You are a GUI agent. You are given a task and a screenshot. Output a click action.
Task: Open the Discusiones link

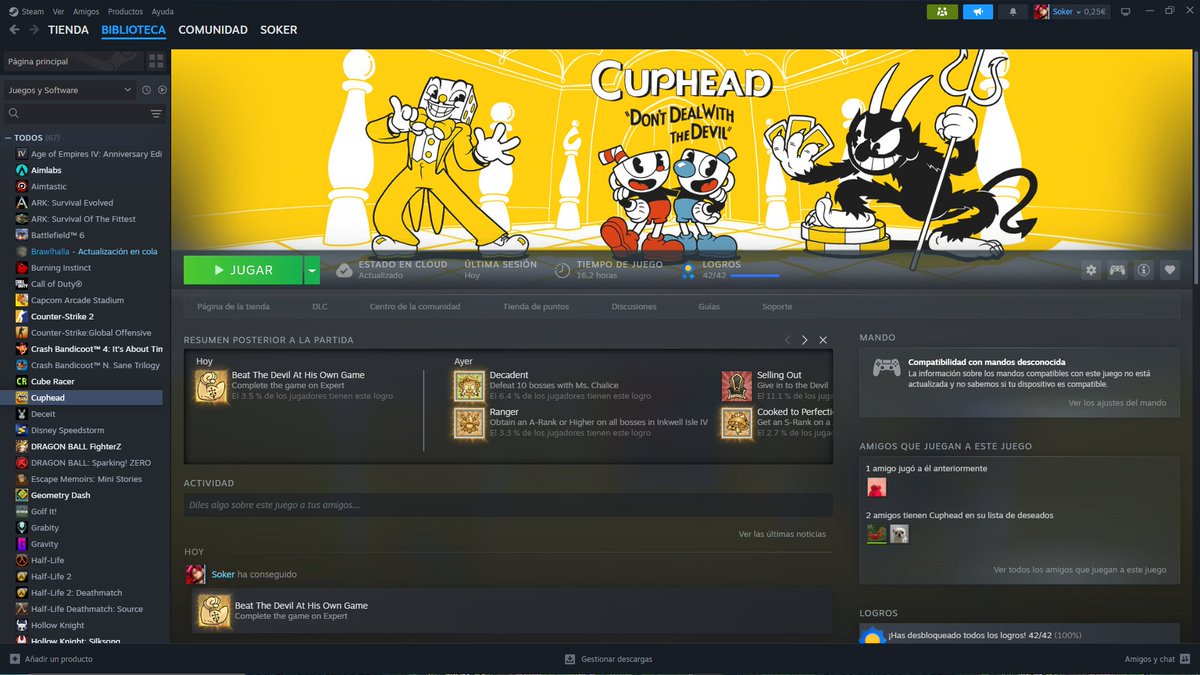coord(634,307)
